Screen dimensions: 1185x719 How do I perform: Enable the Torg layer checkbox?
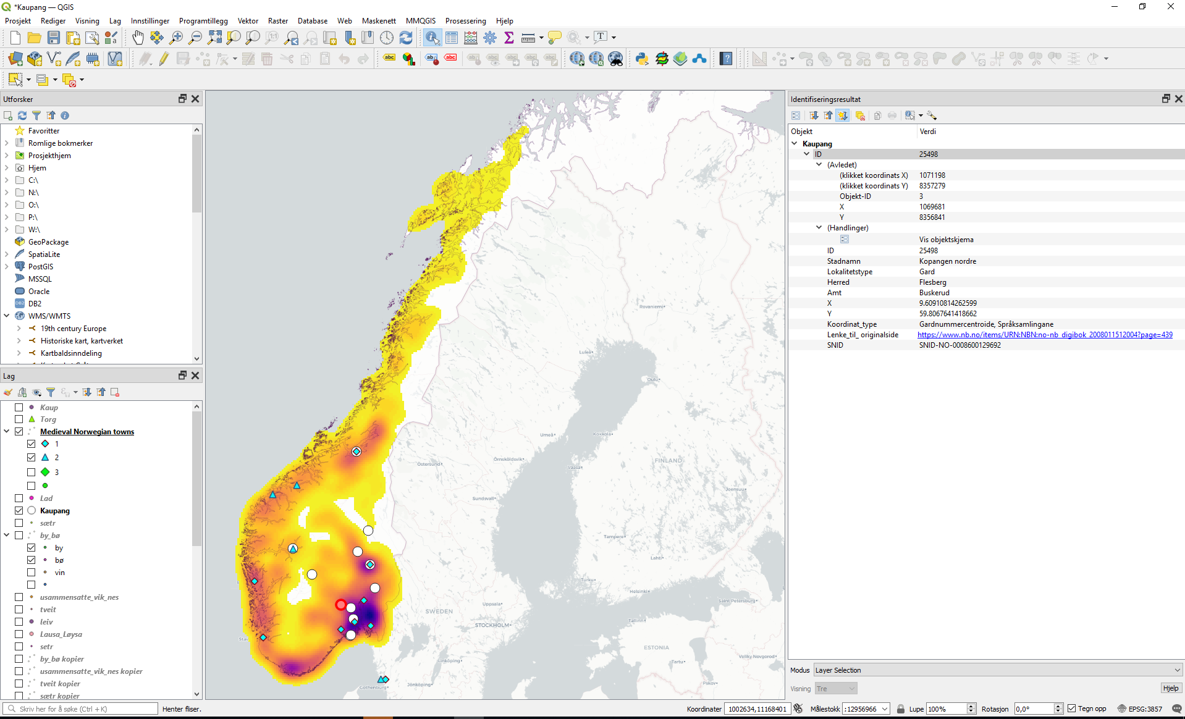pos(19,420)
